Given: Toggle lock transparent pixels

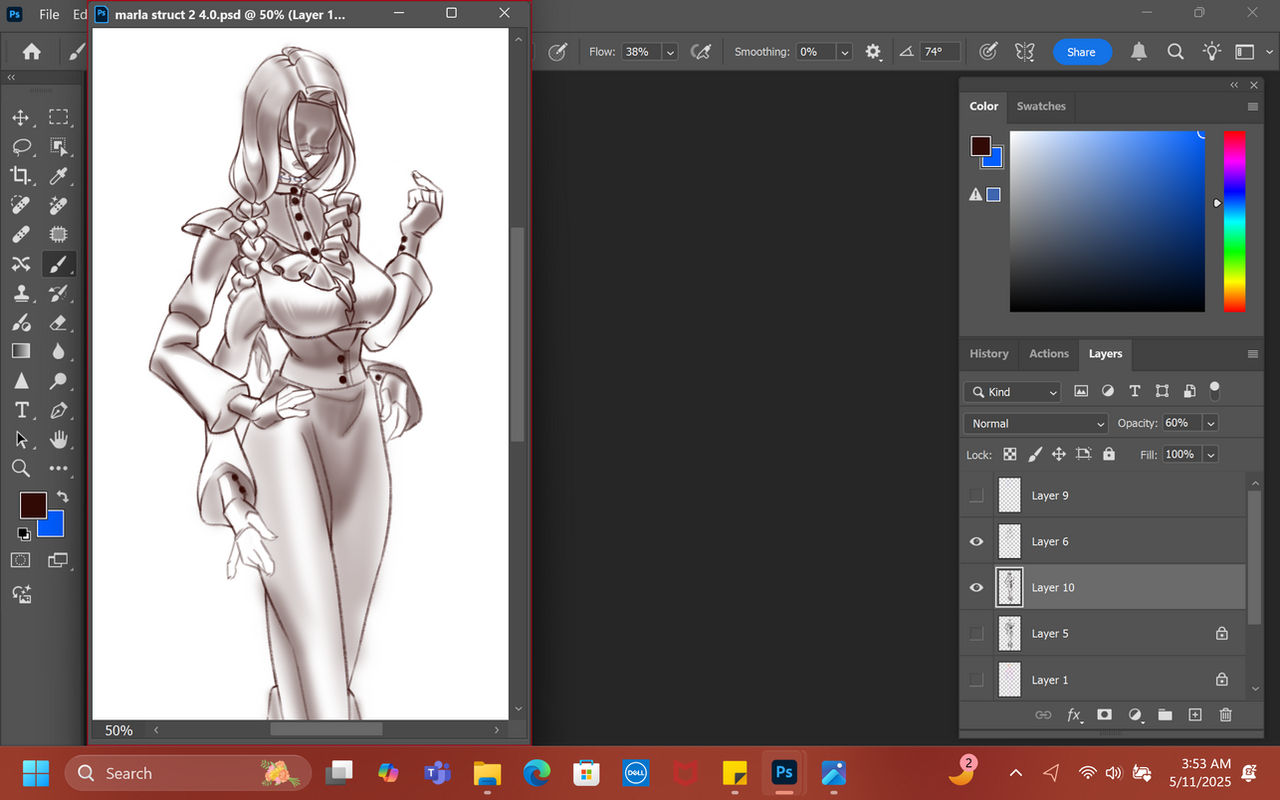Looking at the screenshot, I should [1010, 454].
